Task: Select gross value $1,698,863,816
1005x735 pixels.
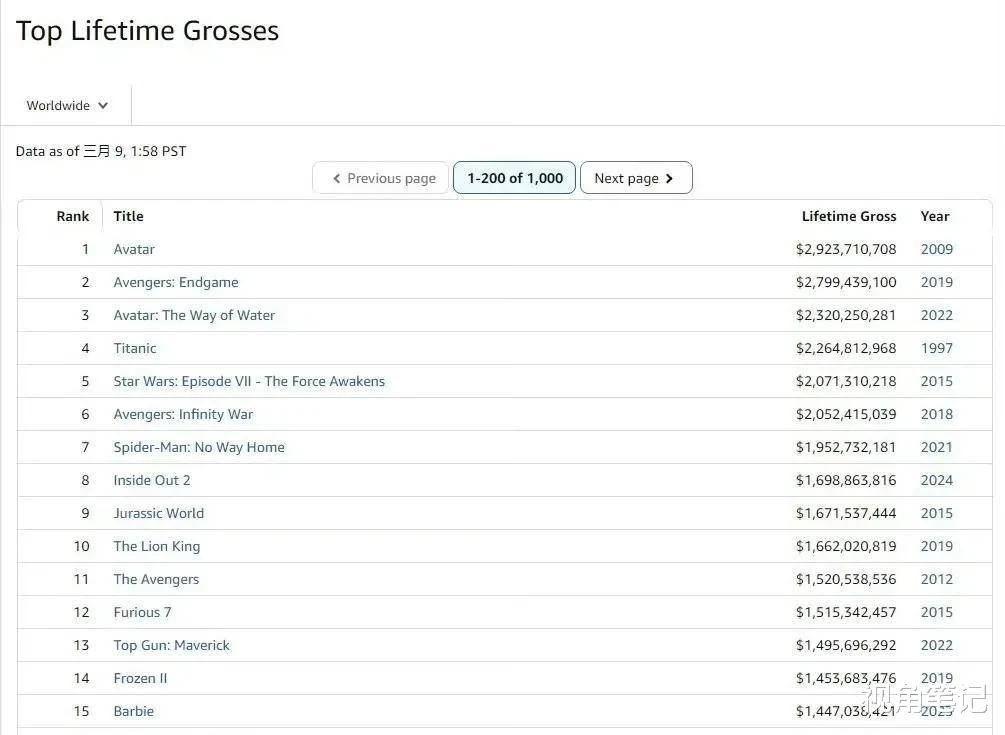Action: (846, 481)
